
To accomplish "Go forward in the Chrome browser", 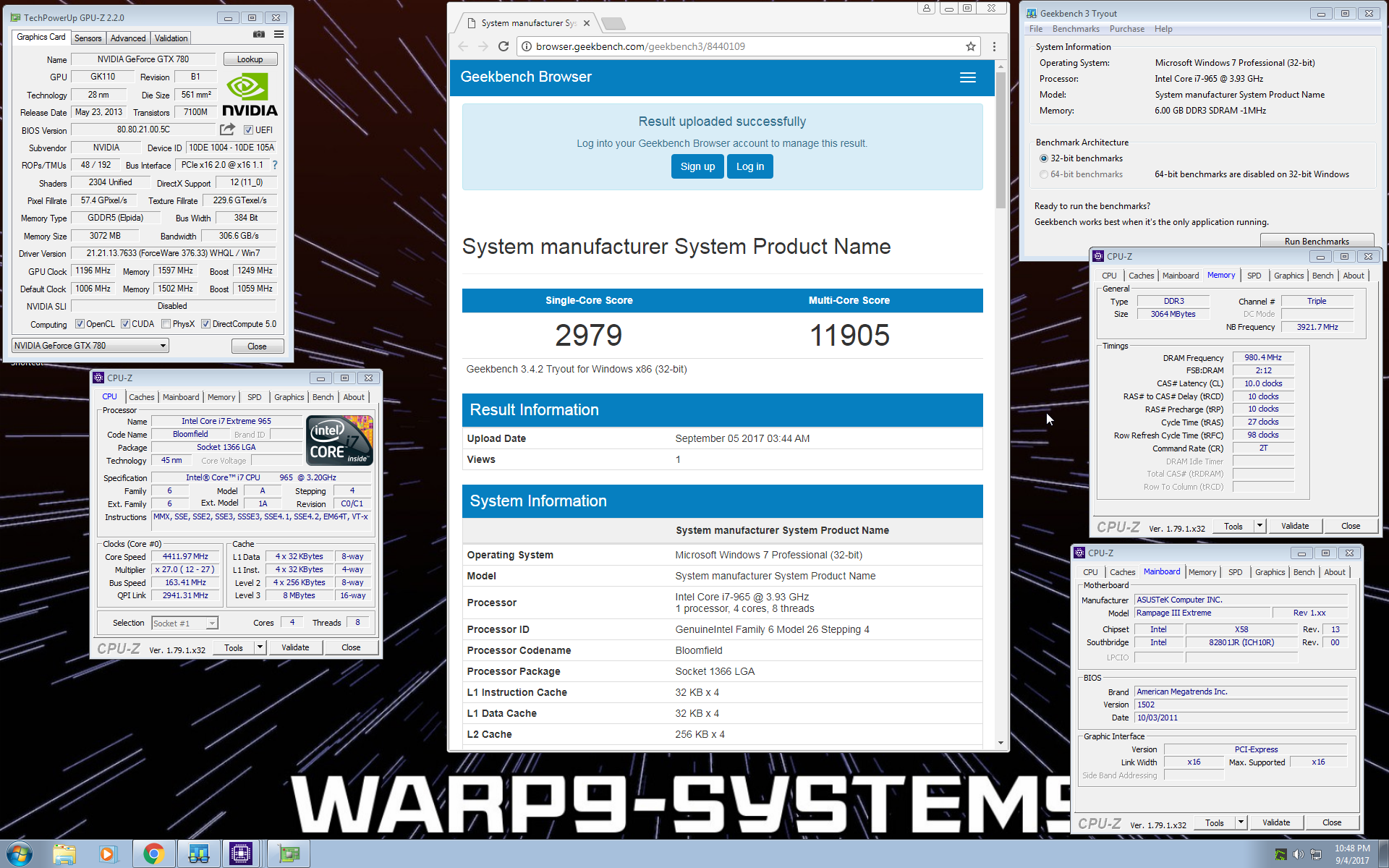I will (x=483, y=46).
